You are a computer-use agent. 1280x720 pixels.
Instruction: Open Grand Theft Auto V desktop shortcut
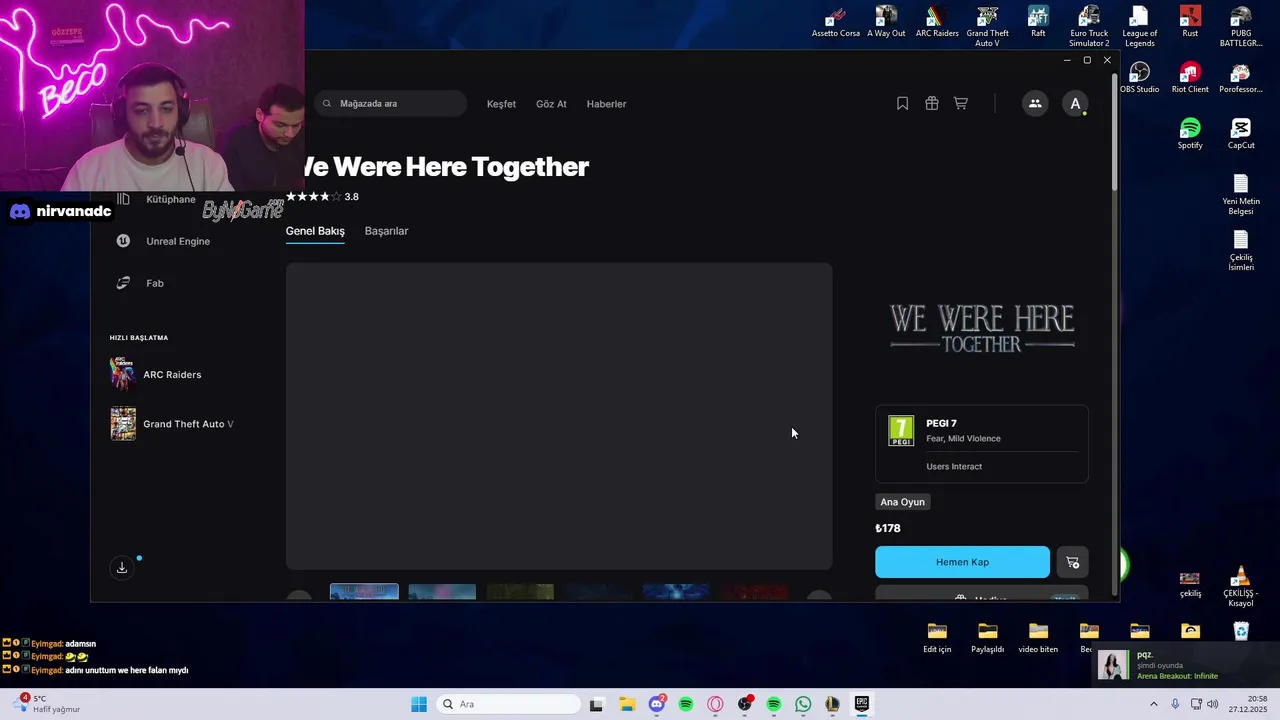tap(987, 27)
